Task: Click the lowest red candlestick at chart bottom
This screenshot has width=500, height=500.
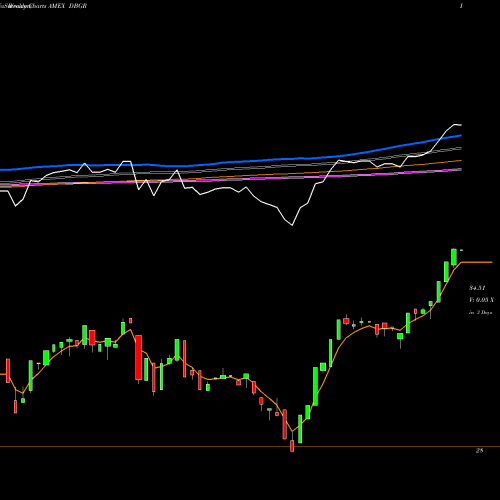Action: point(292,446)
